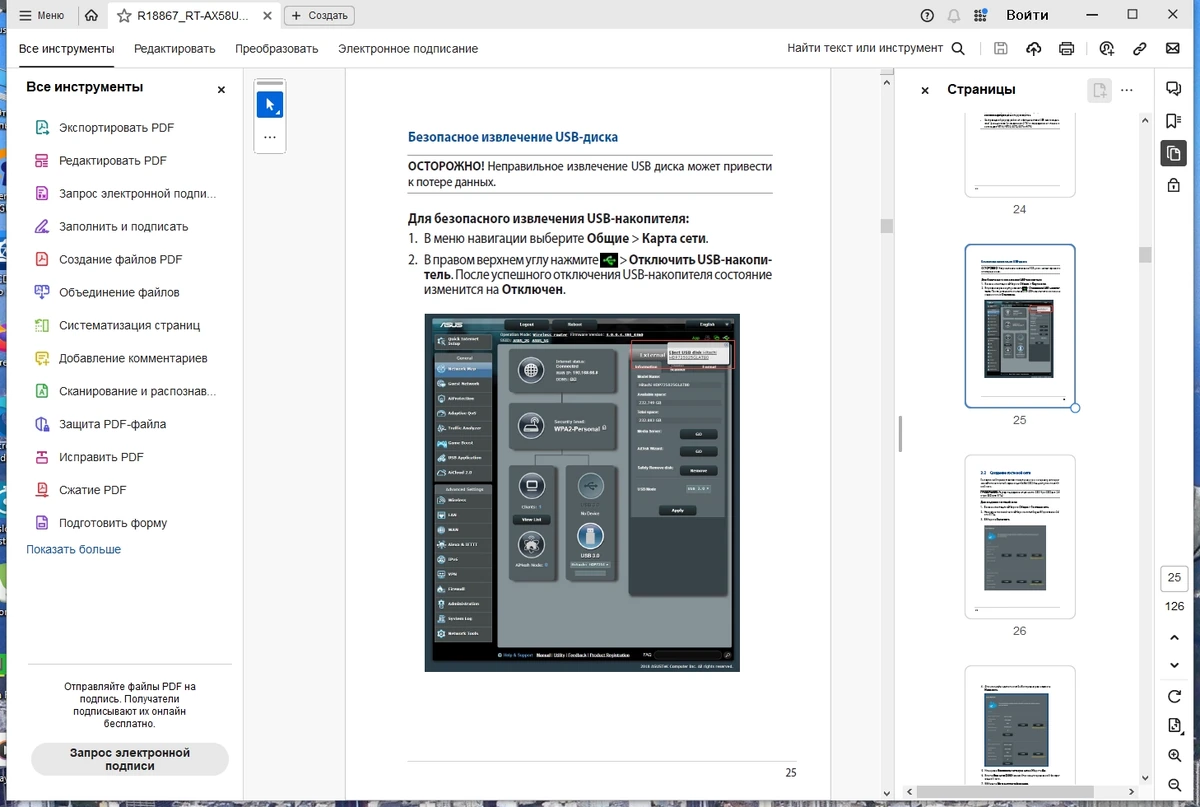
Task: Open the comments panel in the right rail
Action: 1174,89
